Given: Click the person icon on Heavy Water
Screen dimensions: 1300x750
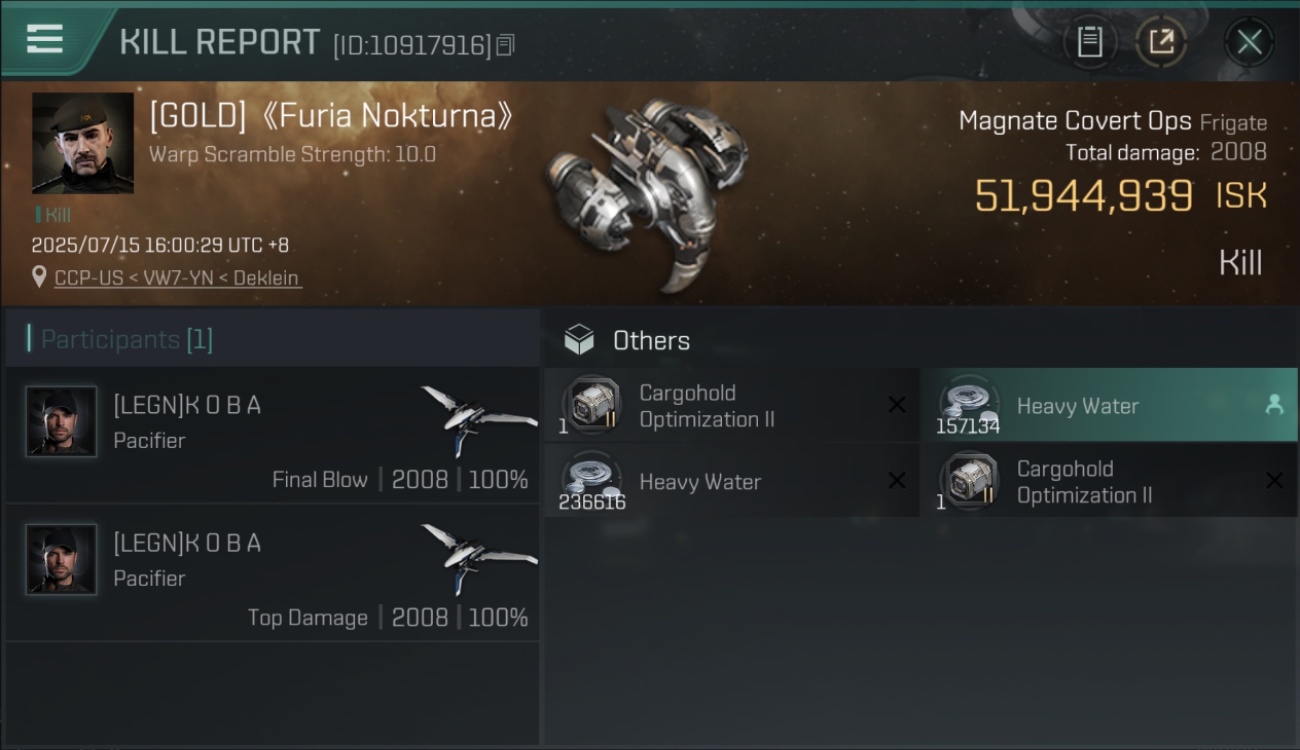Looking at the screenshot, I should click(1274, 404).
